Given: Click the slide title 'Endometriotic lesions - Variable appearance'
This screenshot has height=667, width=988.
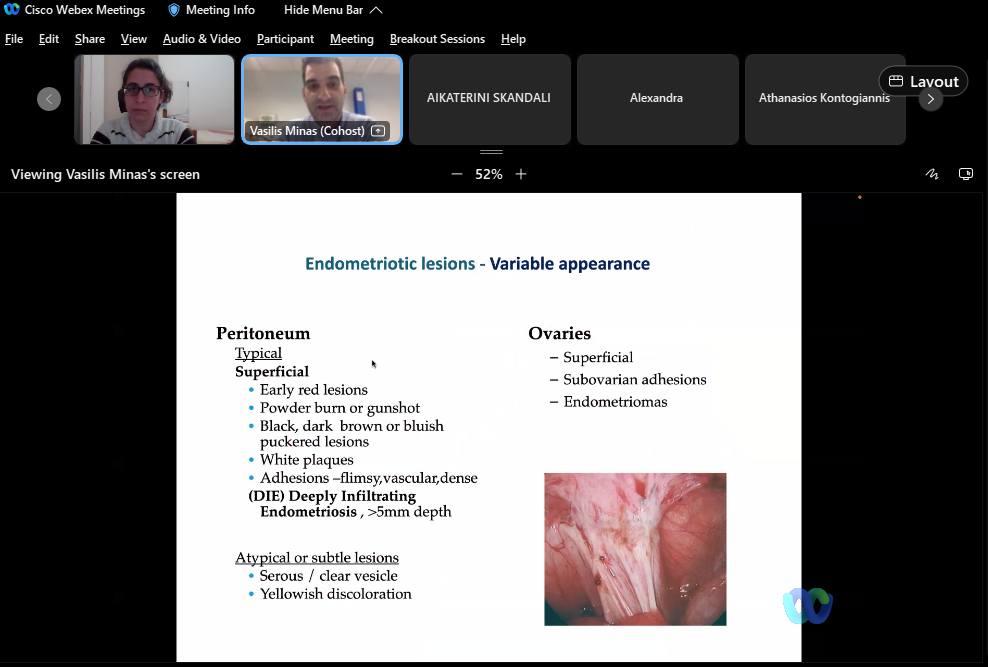Looking at the screenshot, I should 477,263.
